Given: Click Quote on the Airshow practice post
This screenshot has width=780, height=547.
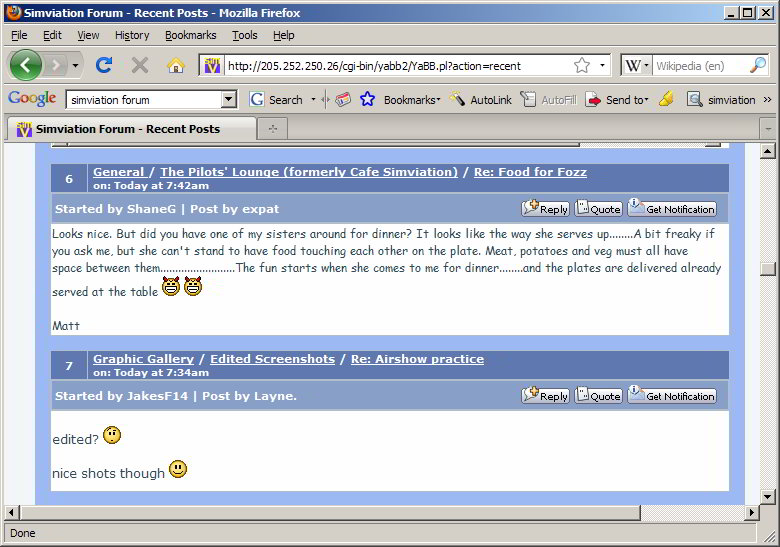Looking at the screenshot, I should point(598,396).
